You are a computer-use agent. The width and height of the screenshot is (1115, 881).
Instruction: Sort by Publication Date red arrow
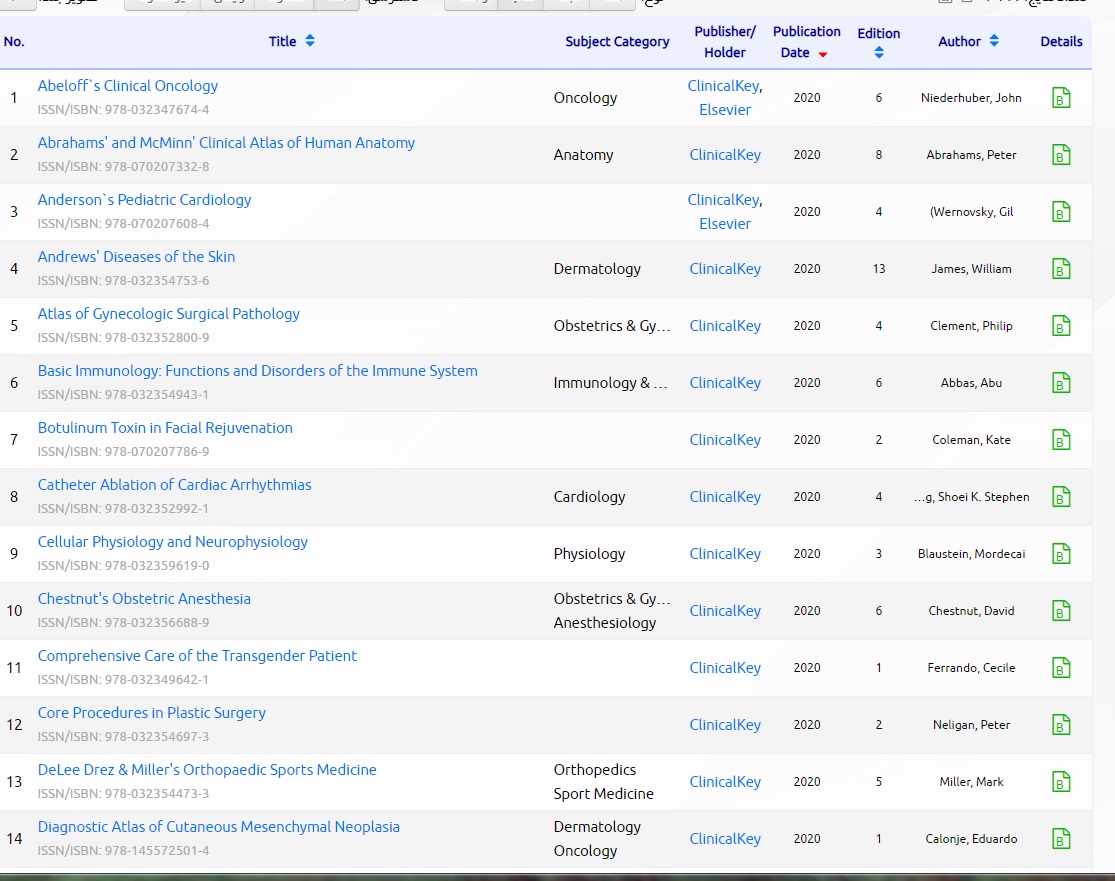click(x=823, y=54)
